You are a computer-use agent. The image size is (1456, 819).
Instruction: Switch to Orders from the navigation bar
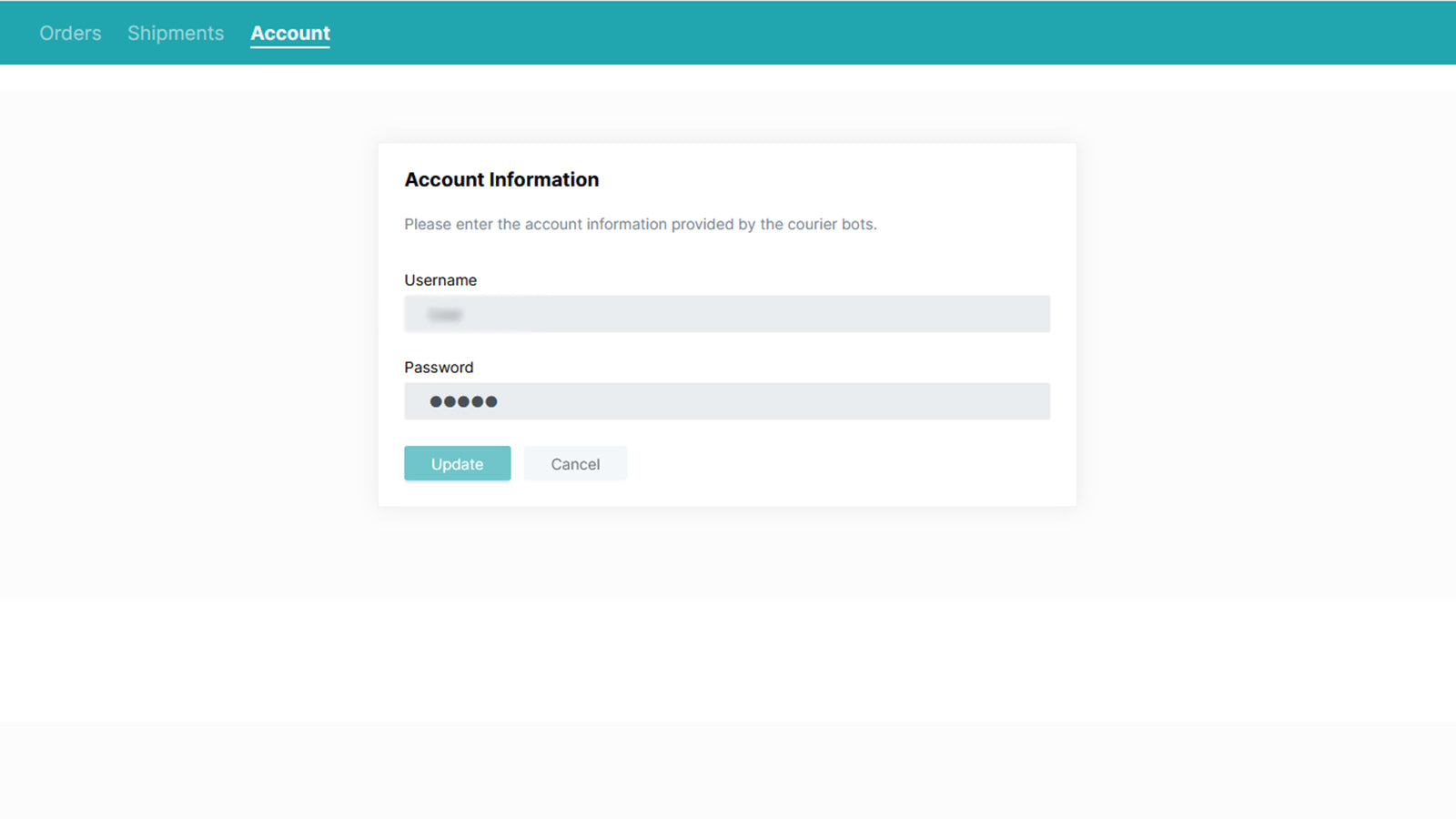[70, 33]
